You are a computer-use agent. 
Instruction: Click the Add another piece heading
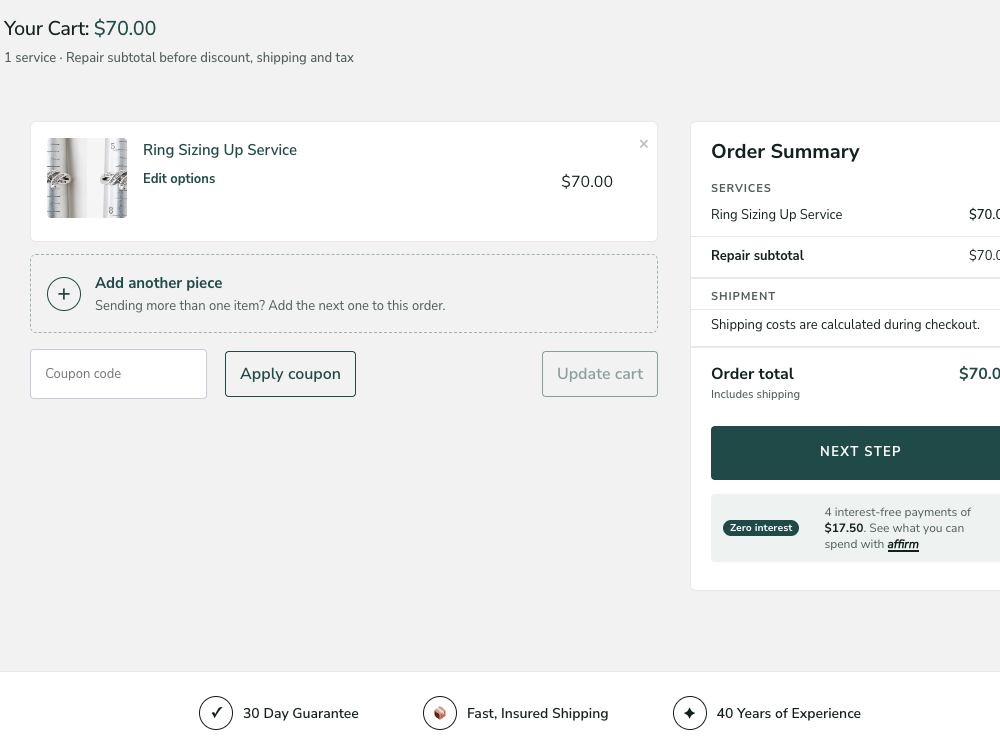tap(159, 283)
